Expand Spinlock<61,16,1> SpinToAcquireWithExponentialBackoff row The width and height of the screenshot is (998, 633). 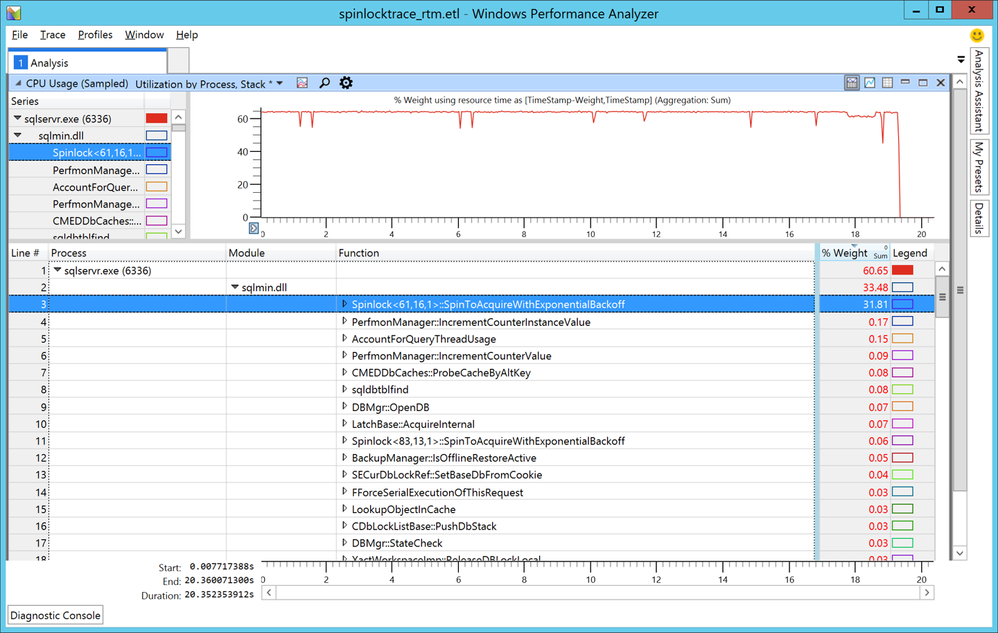pos(344,304)
